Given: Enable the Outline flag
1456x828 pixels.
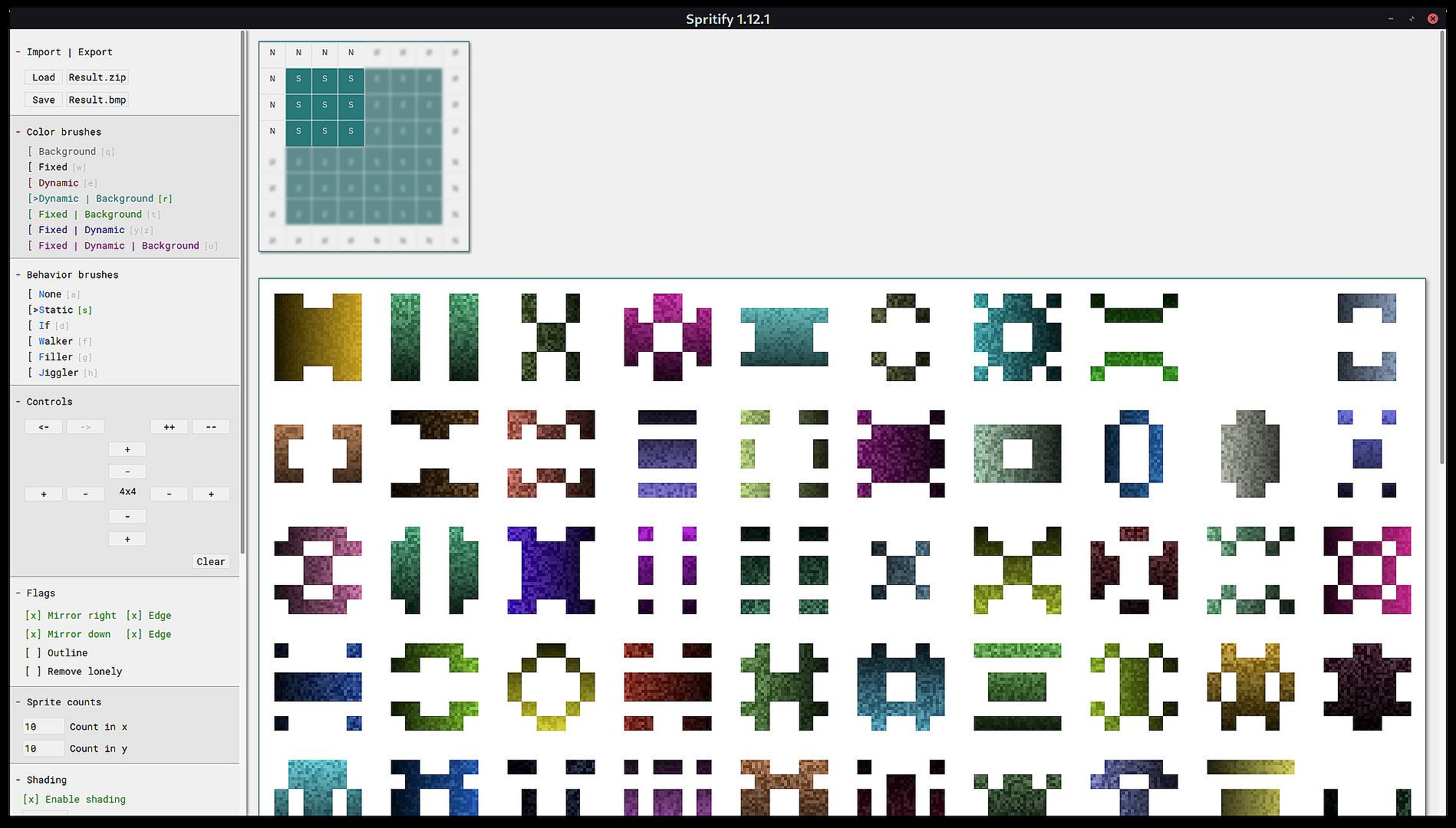Looking at the screenshot, I should click(56, 653).
